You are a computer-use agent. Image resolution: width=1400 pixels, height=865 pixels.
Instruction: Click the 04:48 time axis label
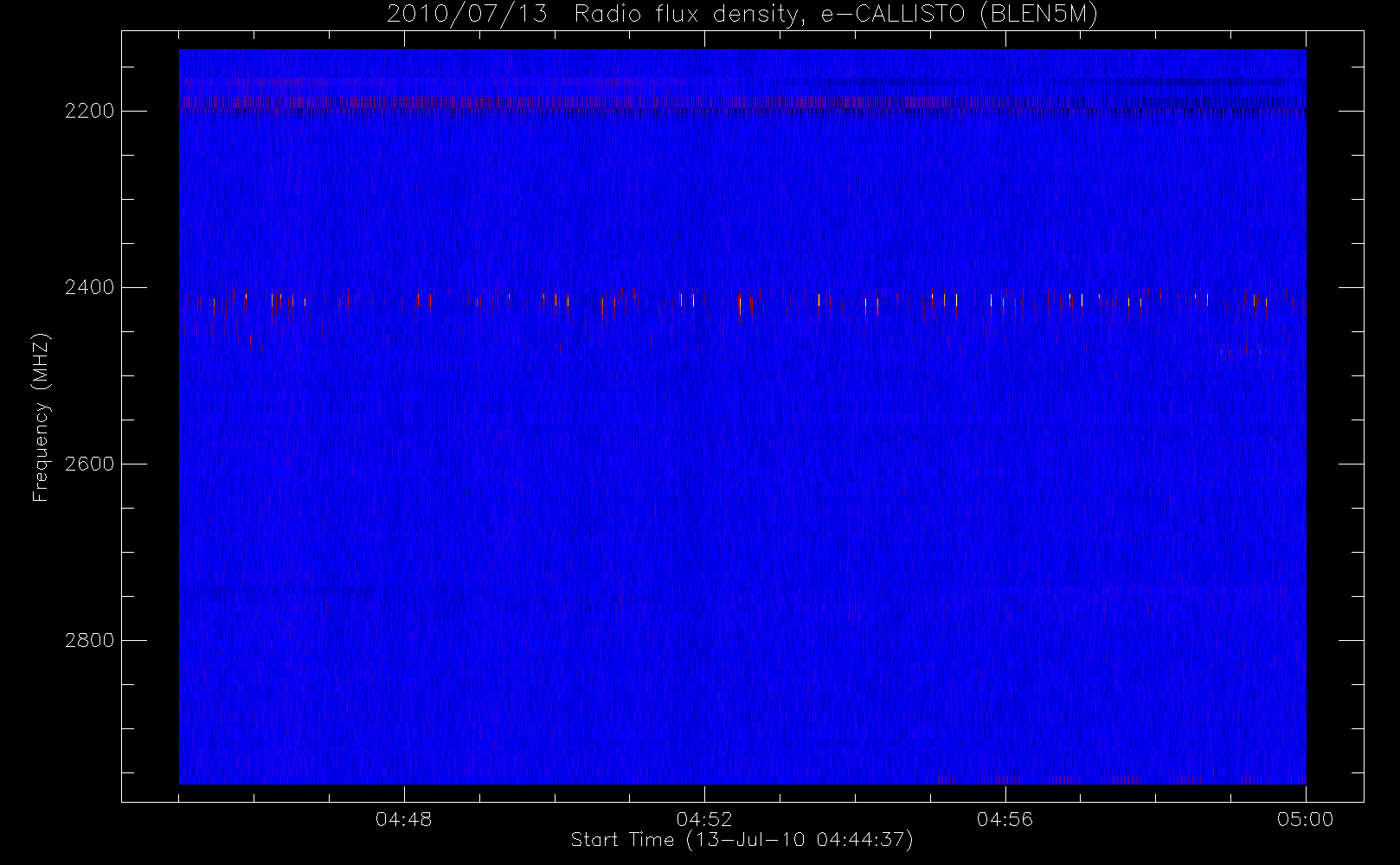point(404,819)
